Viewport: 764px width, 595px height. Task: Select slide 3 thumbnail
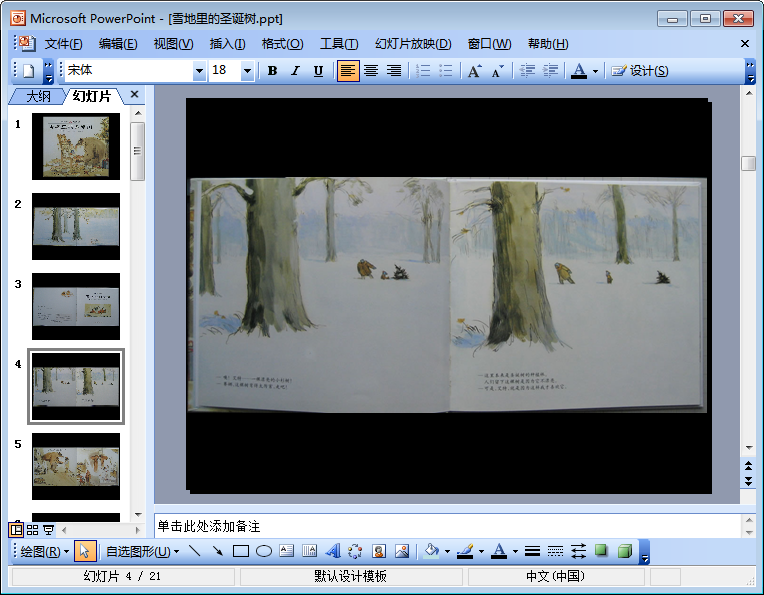click(x=76, y=307)
